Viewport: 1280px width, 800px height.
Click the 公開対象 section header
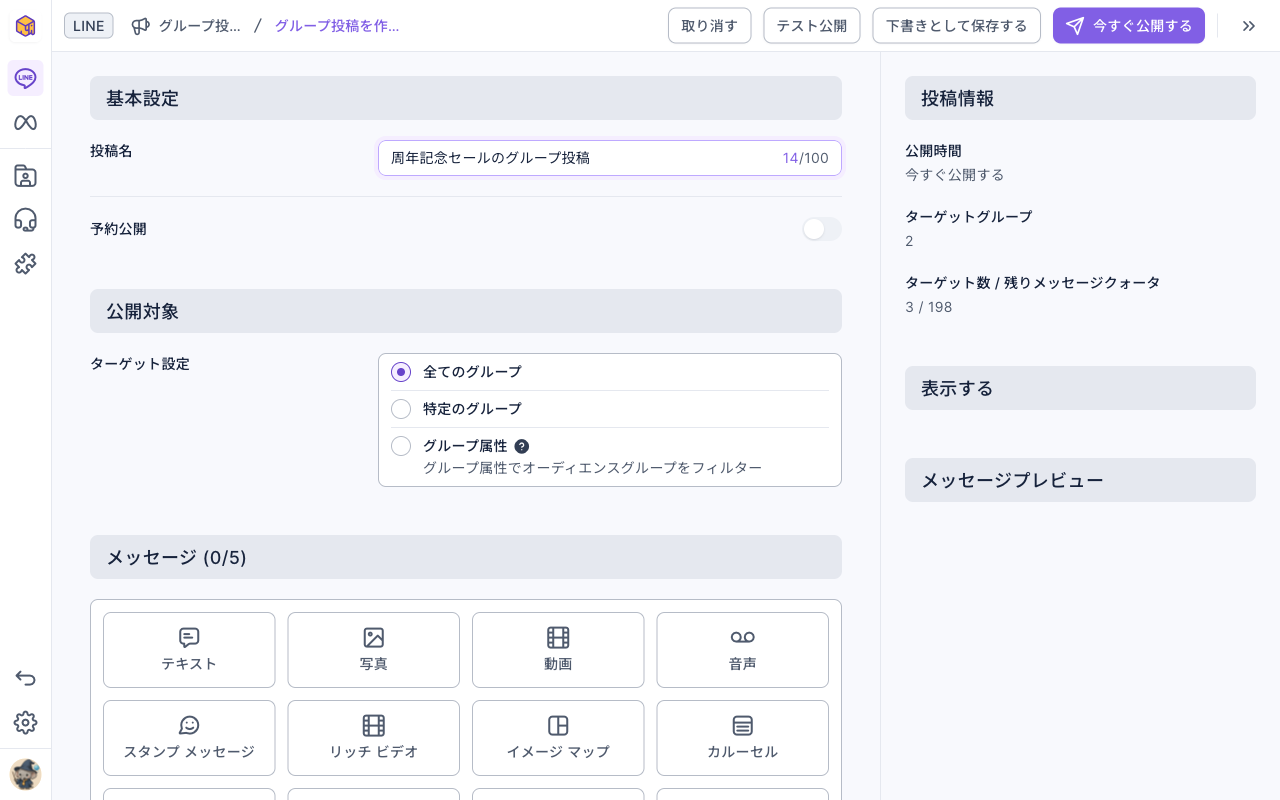(x=466, y=311)
